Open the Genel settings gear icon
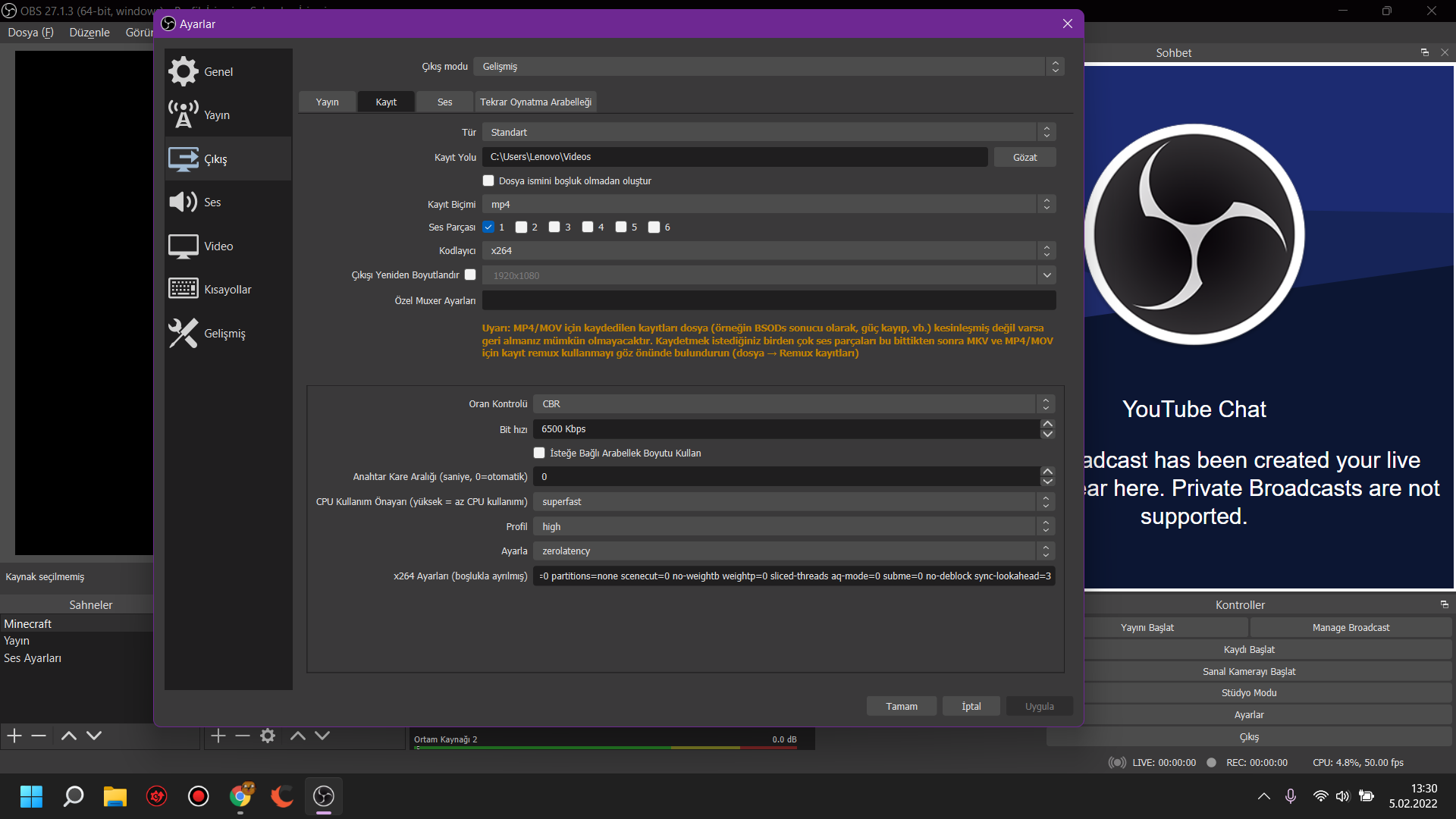This screenshot has width=1456, height=819. point(183,71)
